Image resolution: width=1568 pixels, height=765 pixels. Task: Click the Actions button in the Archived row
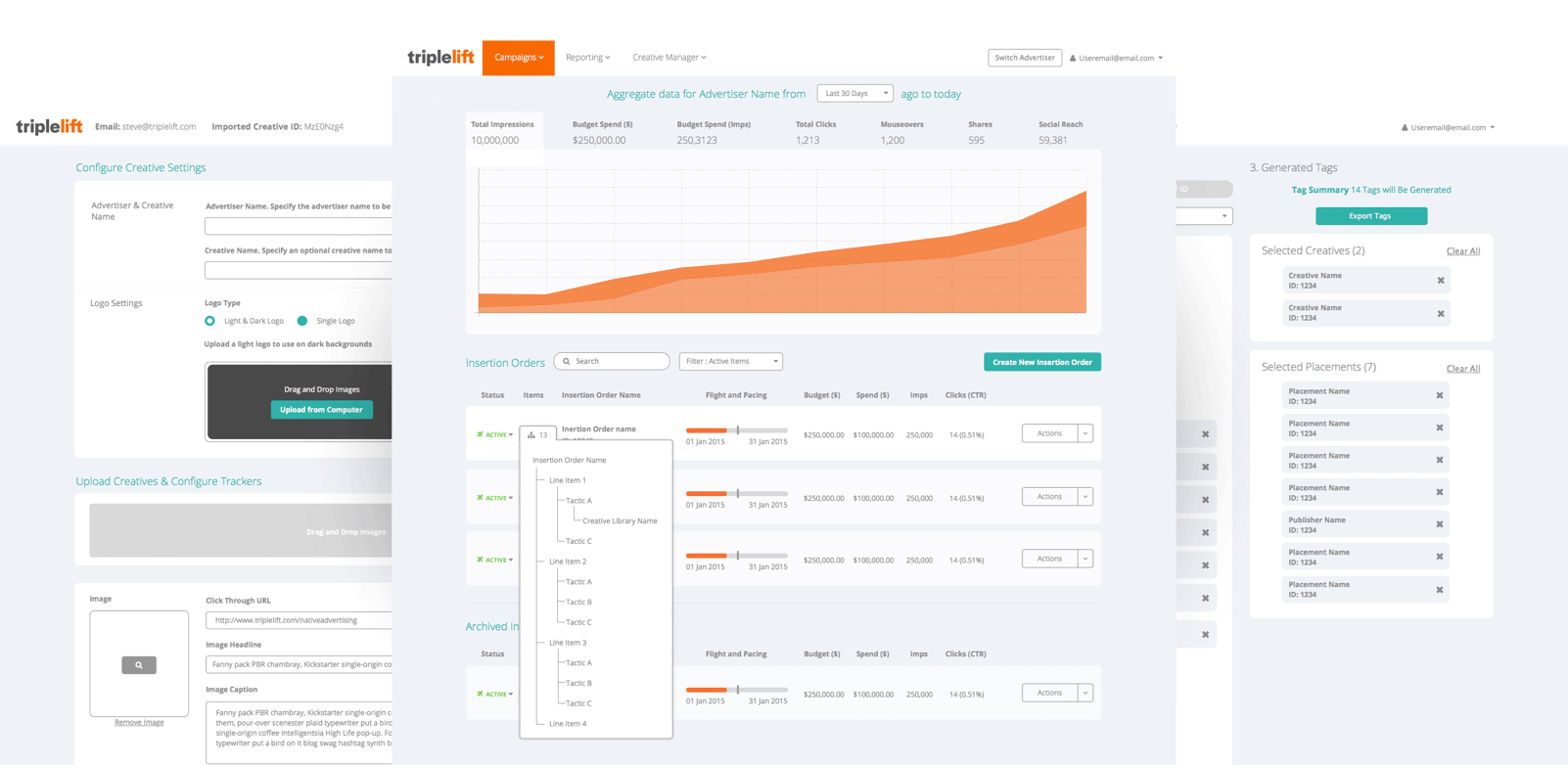tap(1049, 693)
